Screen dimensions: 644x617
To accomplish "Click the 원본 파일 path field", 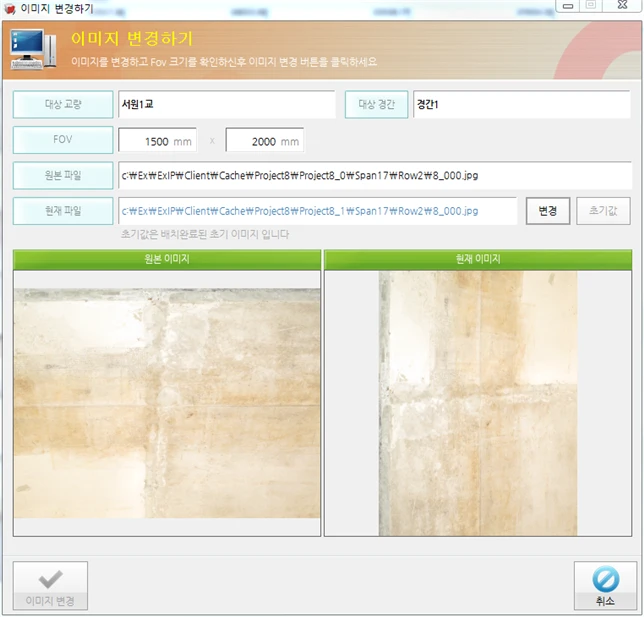I will pyautogui.click(x=375, y=175).
